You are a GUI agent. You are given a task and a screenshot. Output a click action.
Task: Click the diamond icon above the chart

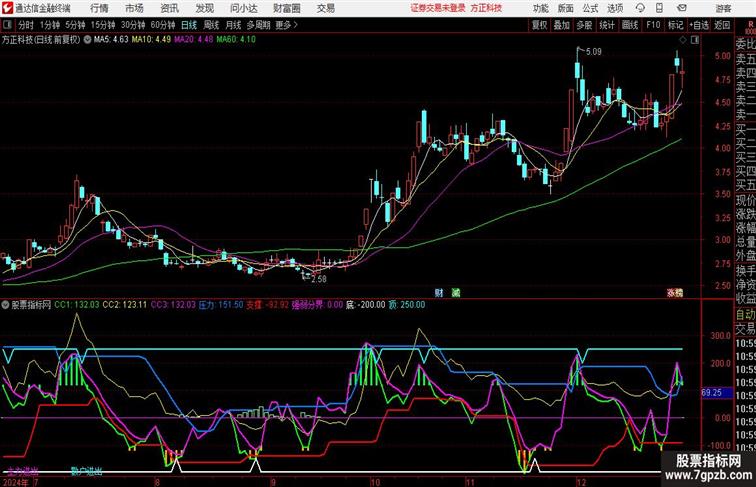tap(683, 40)
